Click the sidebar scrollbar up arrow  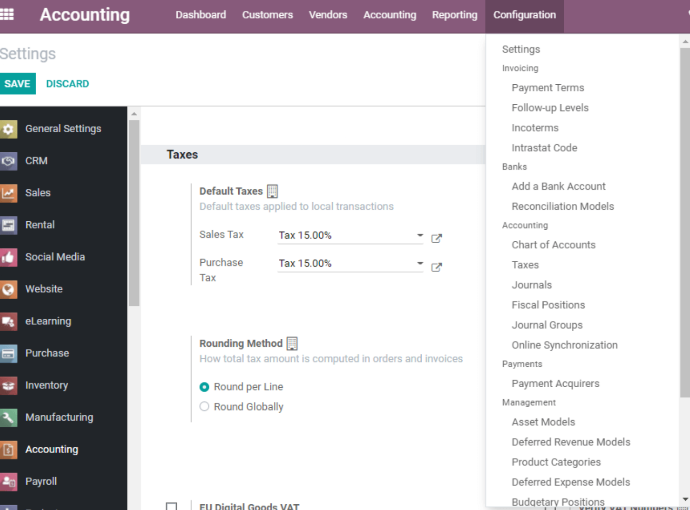coord(134,114)
